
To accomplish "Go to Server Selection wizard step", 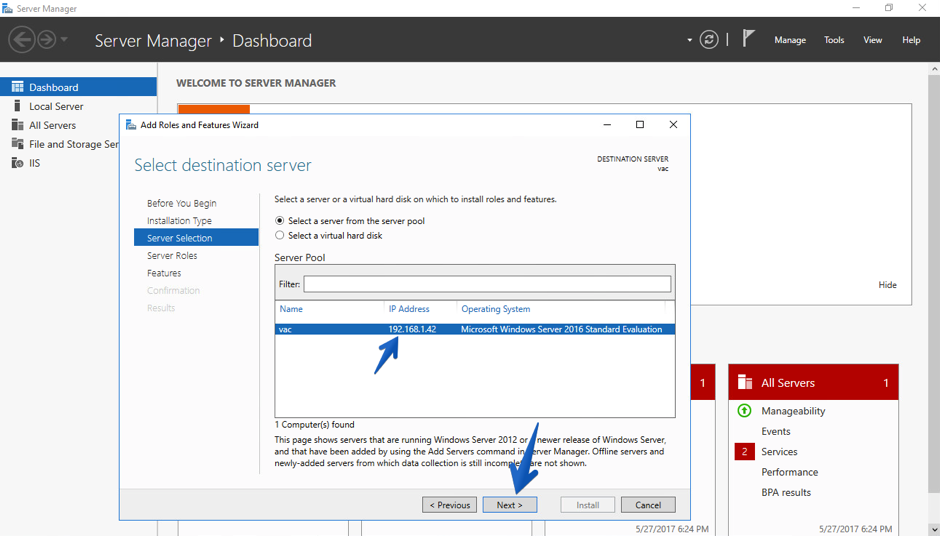I will pos(196,238).
